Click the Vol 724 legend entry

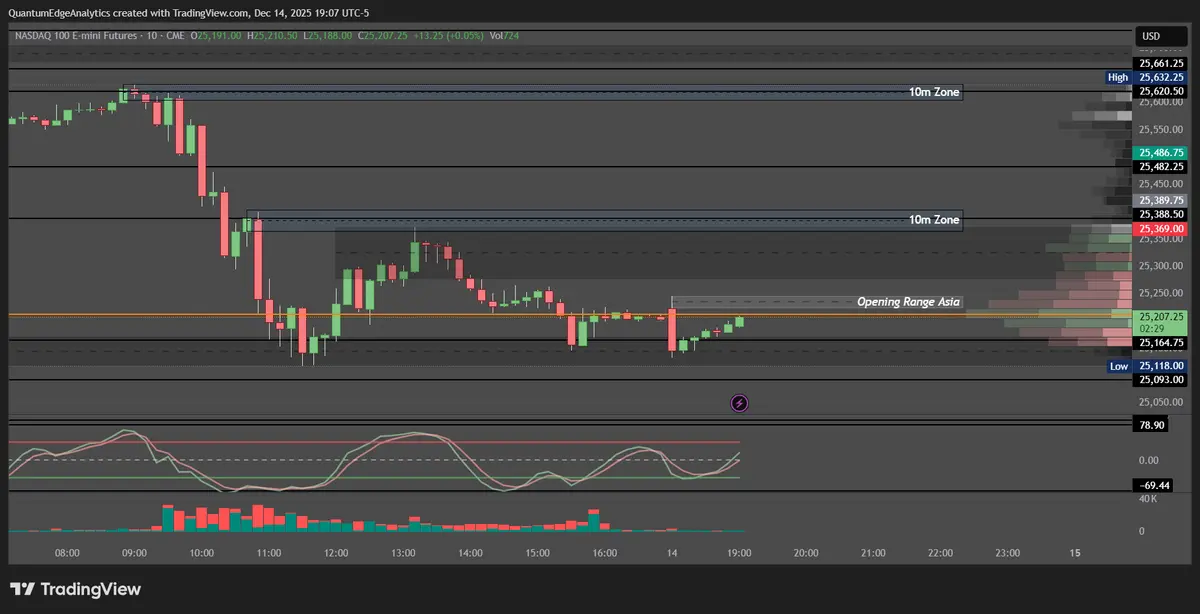504,35
